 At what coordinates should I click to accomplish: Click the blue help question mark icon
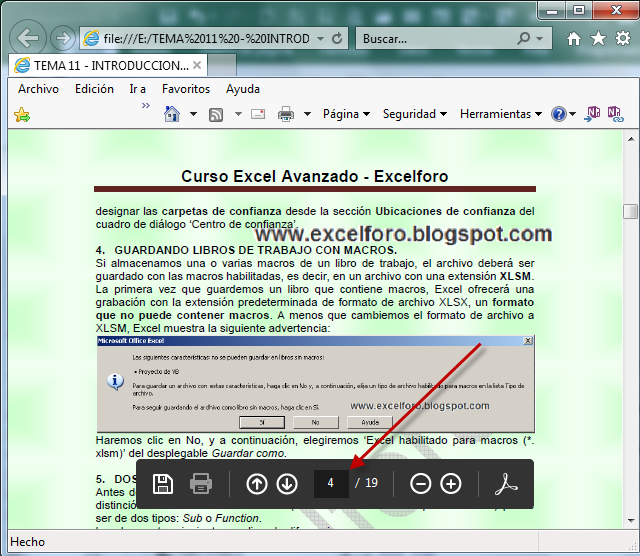pos(558,114)
